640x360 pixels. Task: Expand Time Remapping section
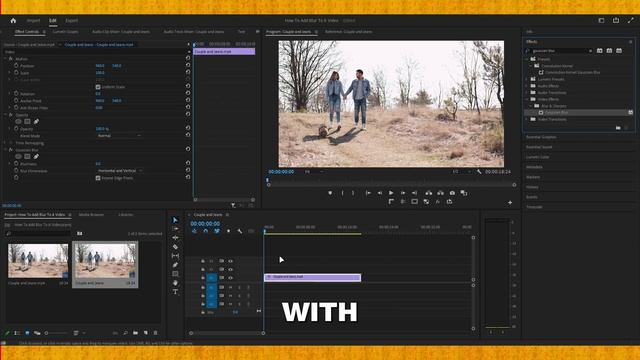[x=5, y=143]
